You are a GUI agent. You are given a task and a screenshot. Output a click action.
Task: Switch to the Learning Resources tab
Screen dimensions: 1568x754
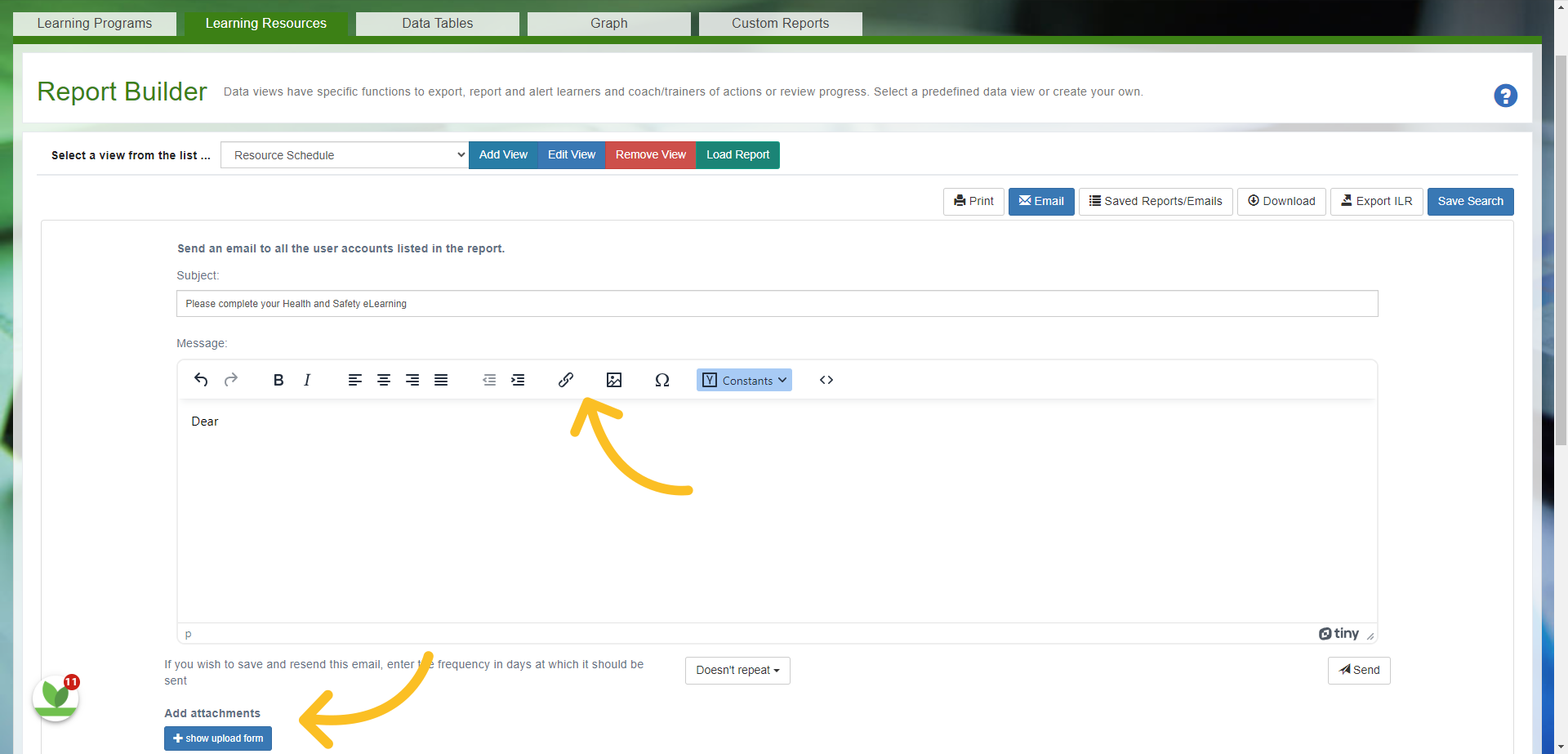click(266, 24)
